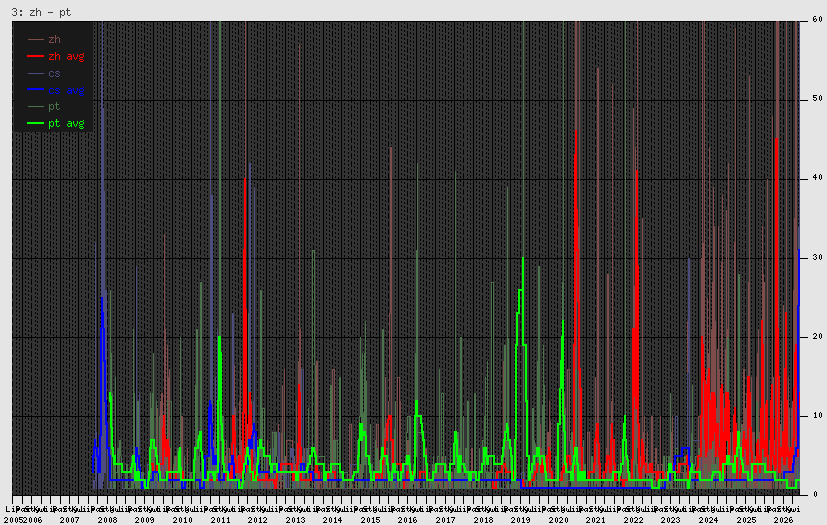Select the 'pt avg' legend label
Screen dimensions: 827x525
pyautogui.click(x=66, y=123)
